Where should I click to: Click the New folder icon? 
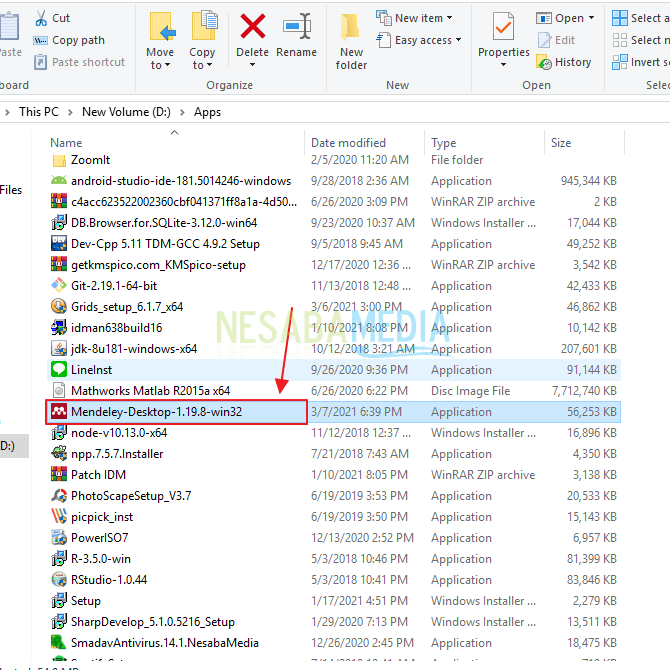(350, 27)
